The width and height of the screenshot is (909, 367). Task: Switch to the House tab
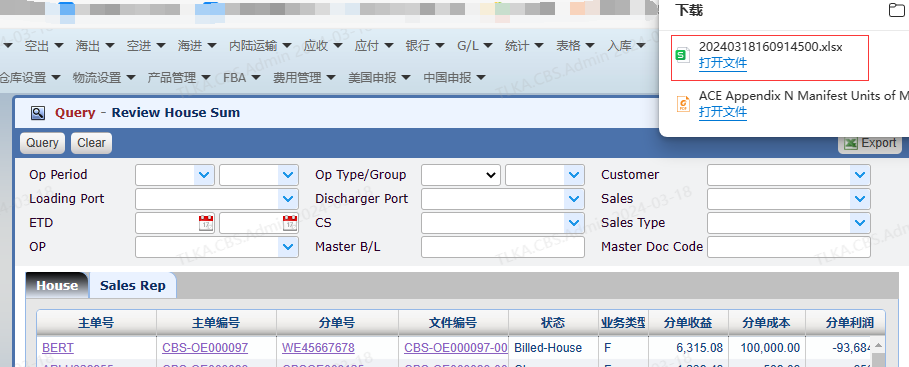[57, 285]
